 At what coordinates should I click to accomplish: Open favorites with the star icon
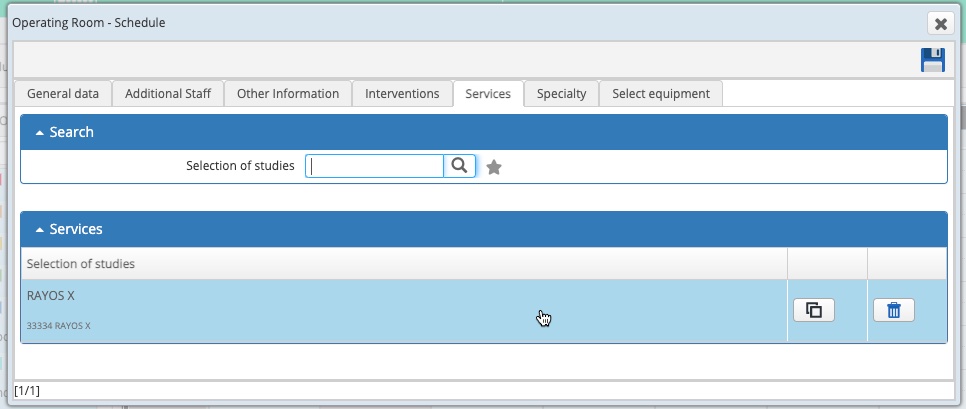point(493,167)
